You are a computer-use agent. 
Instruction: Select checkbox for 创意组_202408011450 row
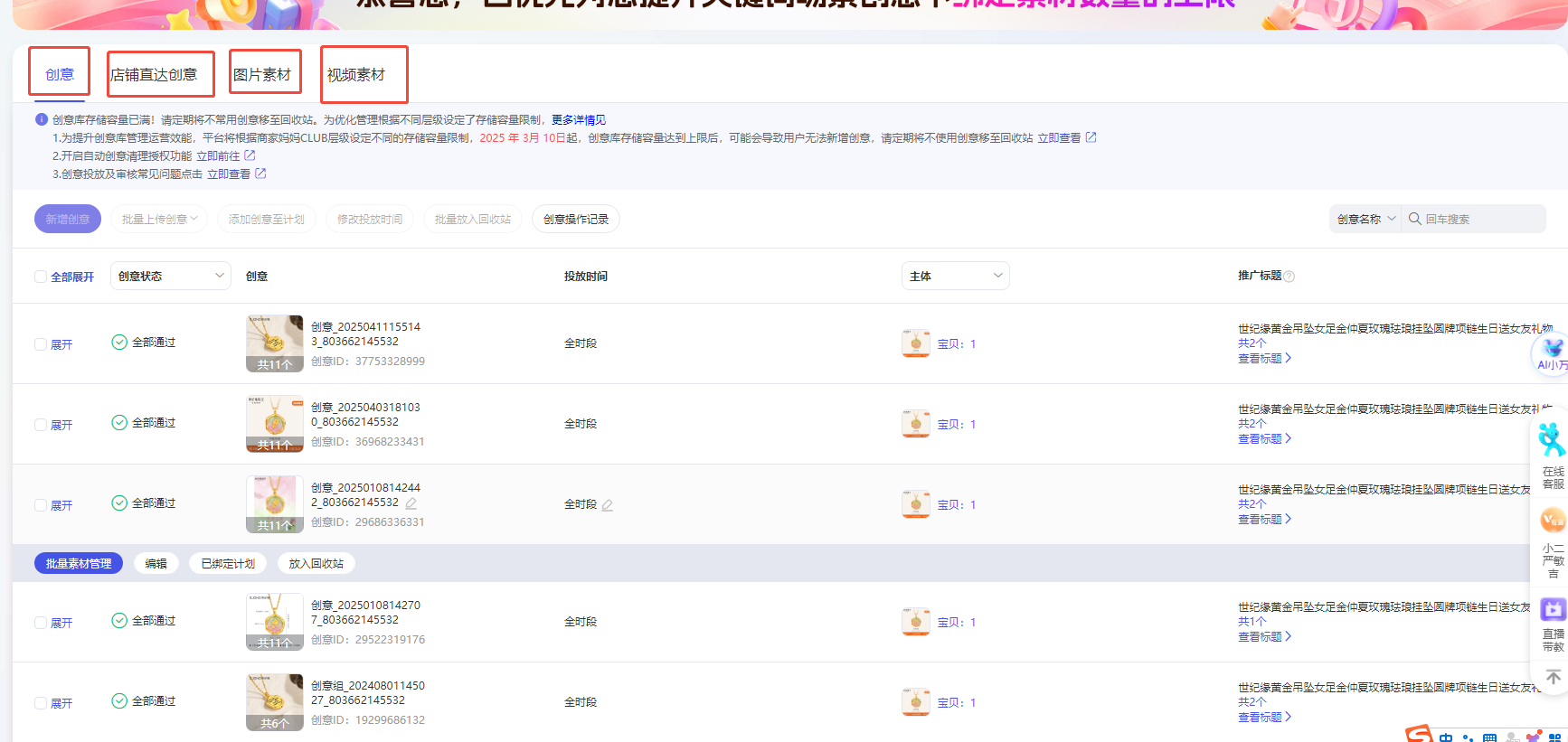[41, 703]
